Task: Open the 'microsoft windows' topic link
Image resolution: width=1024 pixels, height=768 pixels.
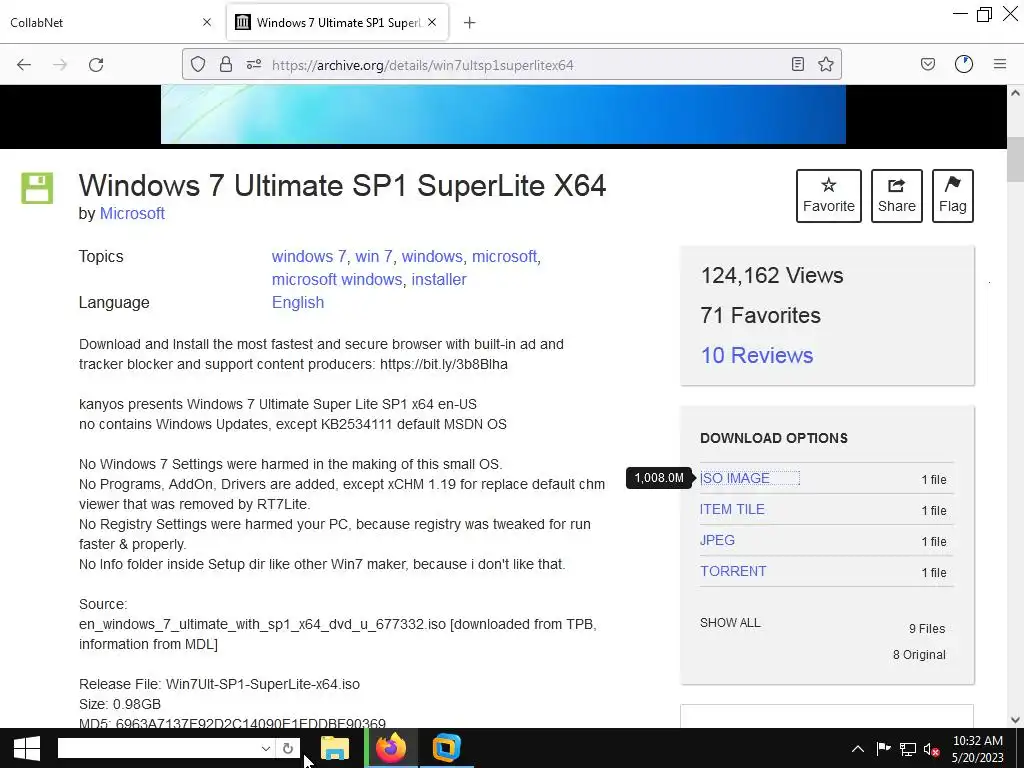Action: click(x=337, y=280)
